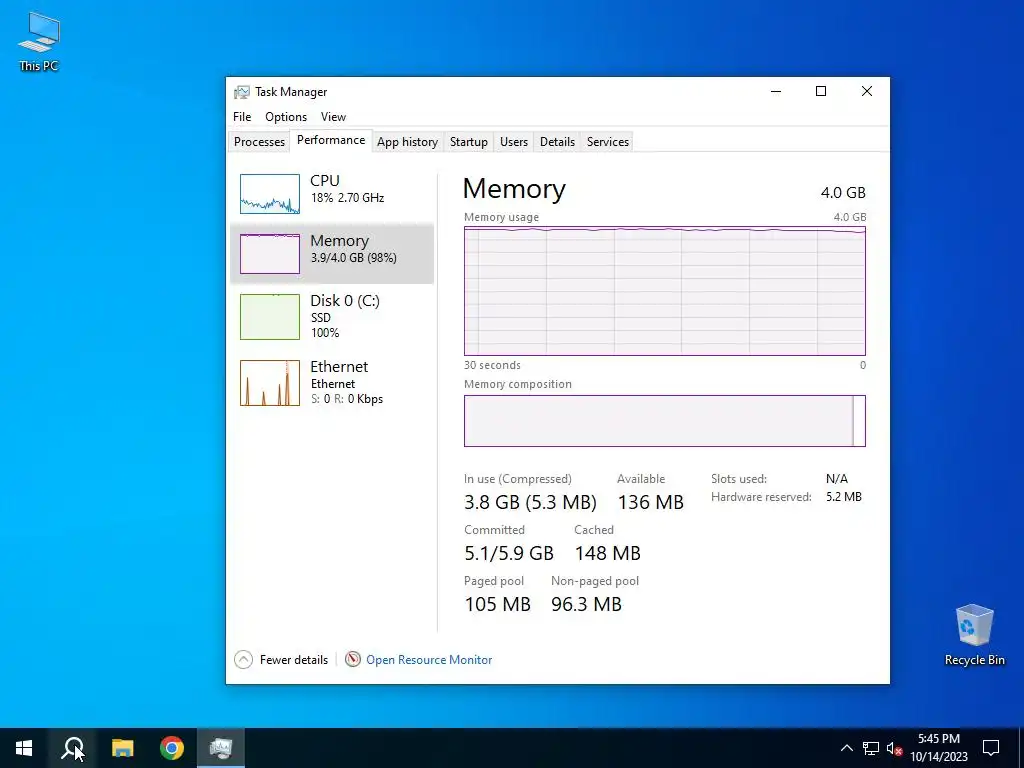The height and width of the screenshot is (768, 1024).
Task: Click the Fewer details chevron icon
Action: pos(243,660)
